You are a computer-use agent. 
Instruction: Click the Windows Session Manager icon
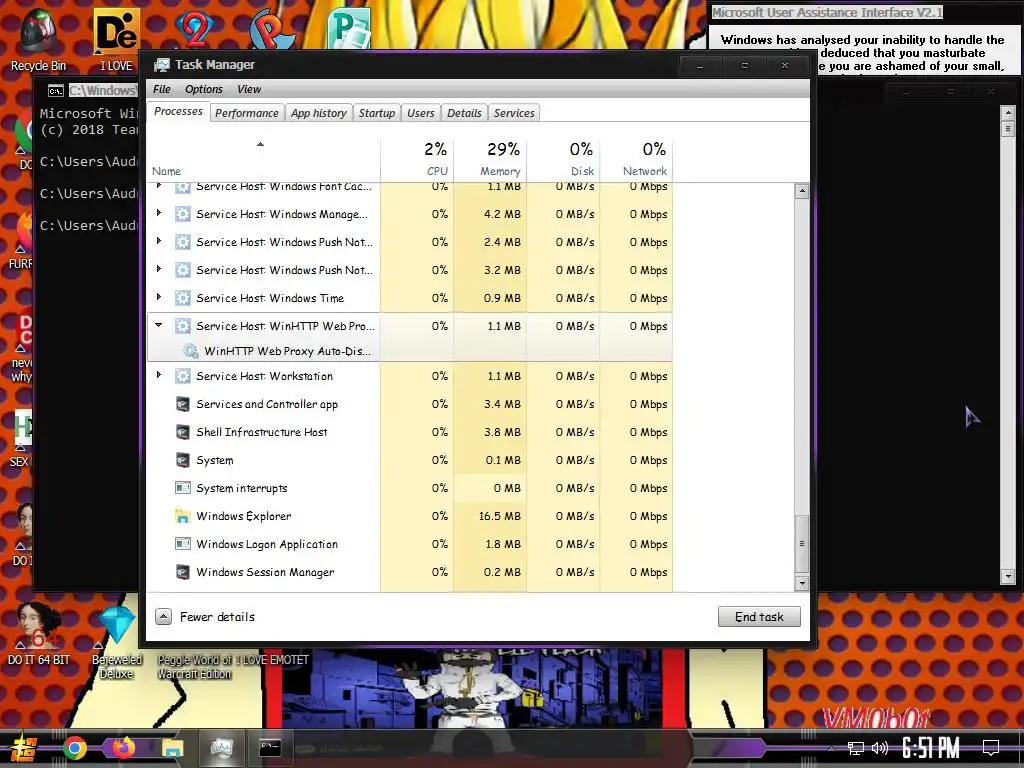point(183,572)
